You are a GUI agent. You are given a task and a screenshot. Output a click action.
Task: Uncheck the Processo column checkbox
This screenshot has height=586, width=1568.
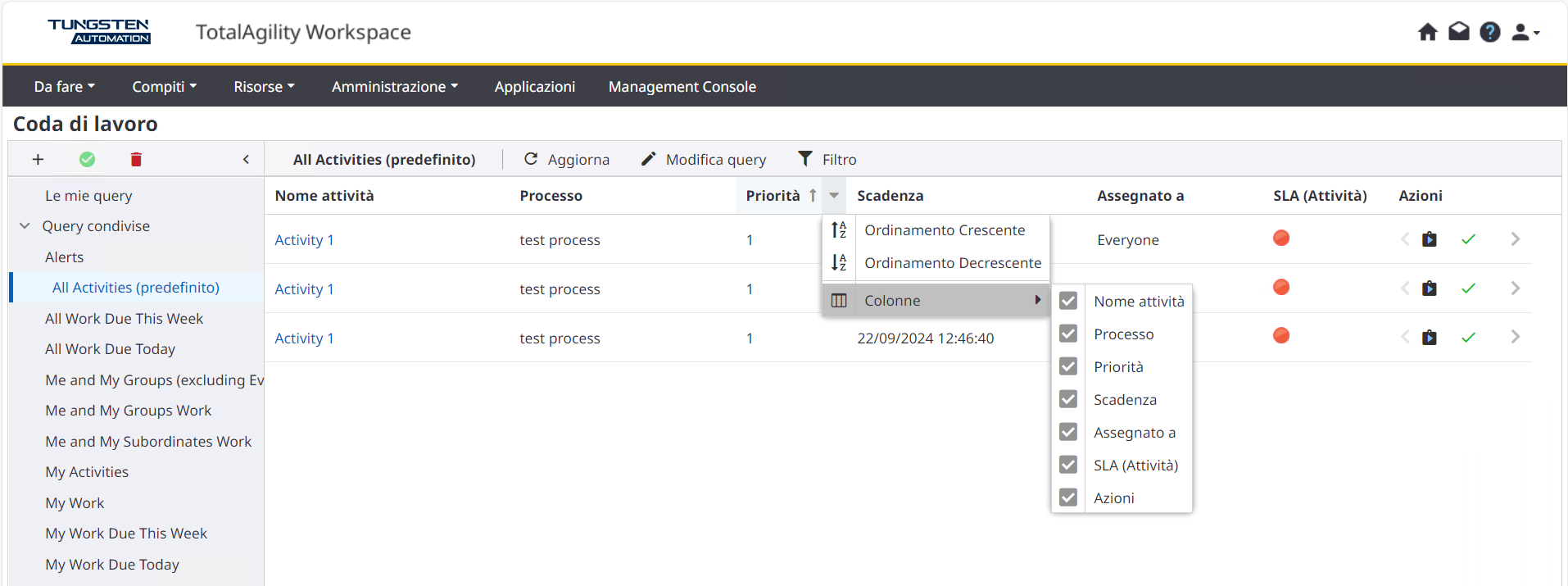pyautogui.click(x=1067, y=334)
